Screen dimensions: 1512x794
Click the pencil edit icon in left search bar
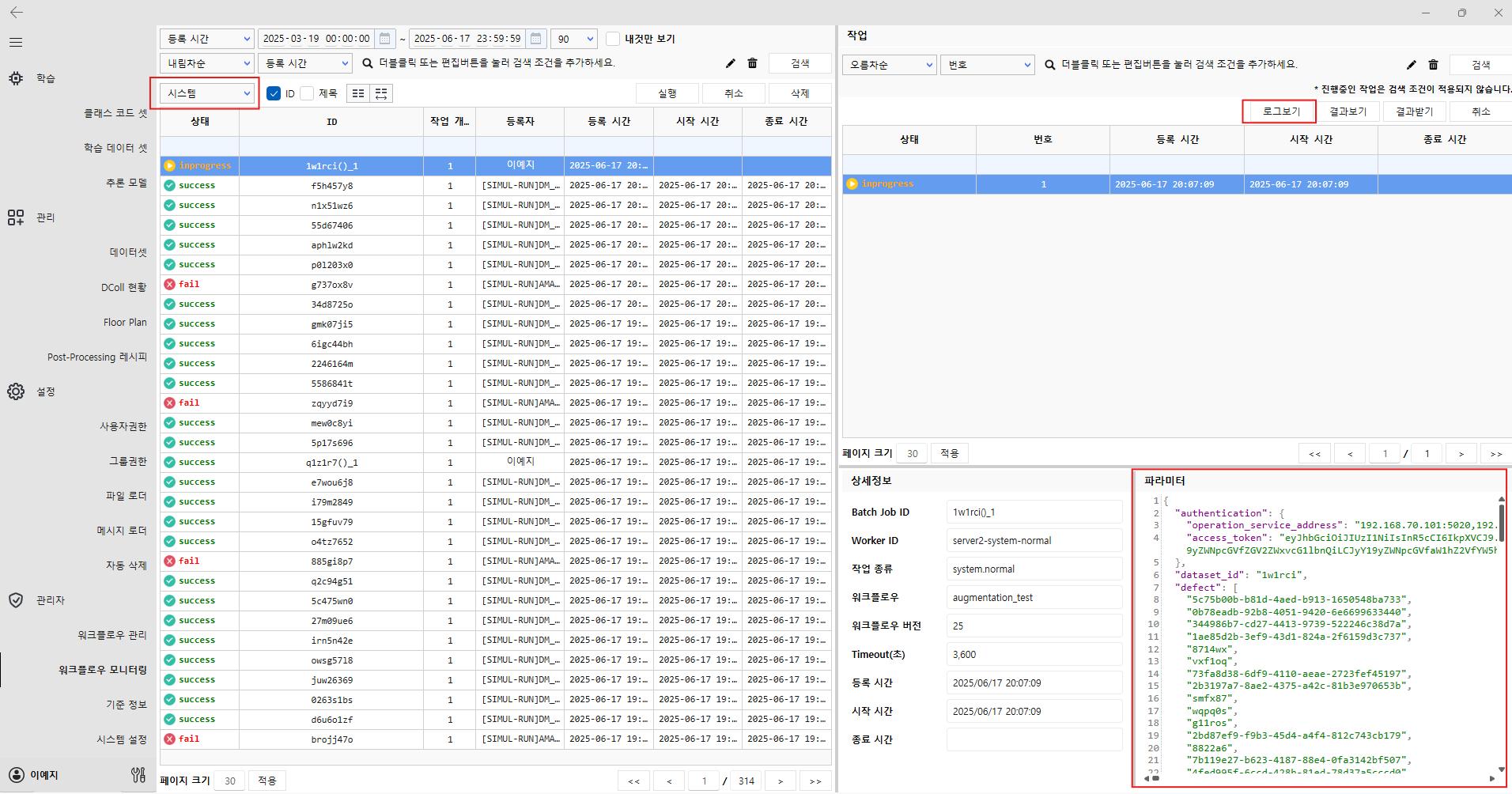[730, 64]
